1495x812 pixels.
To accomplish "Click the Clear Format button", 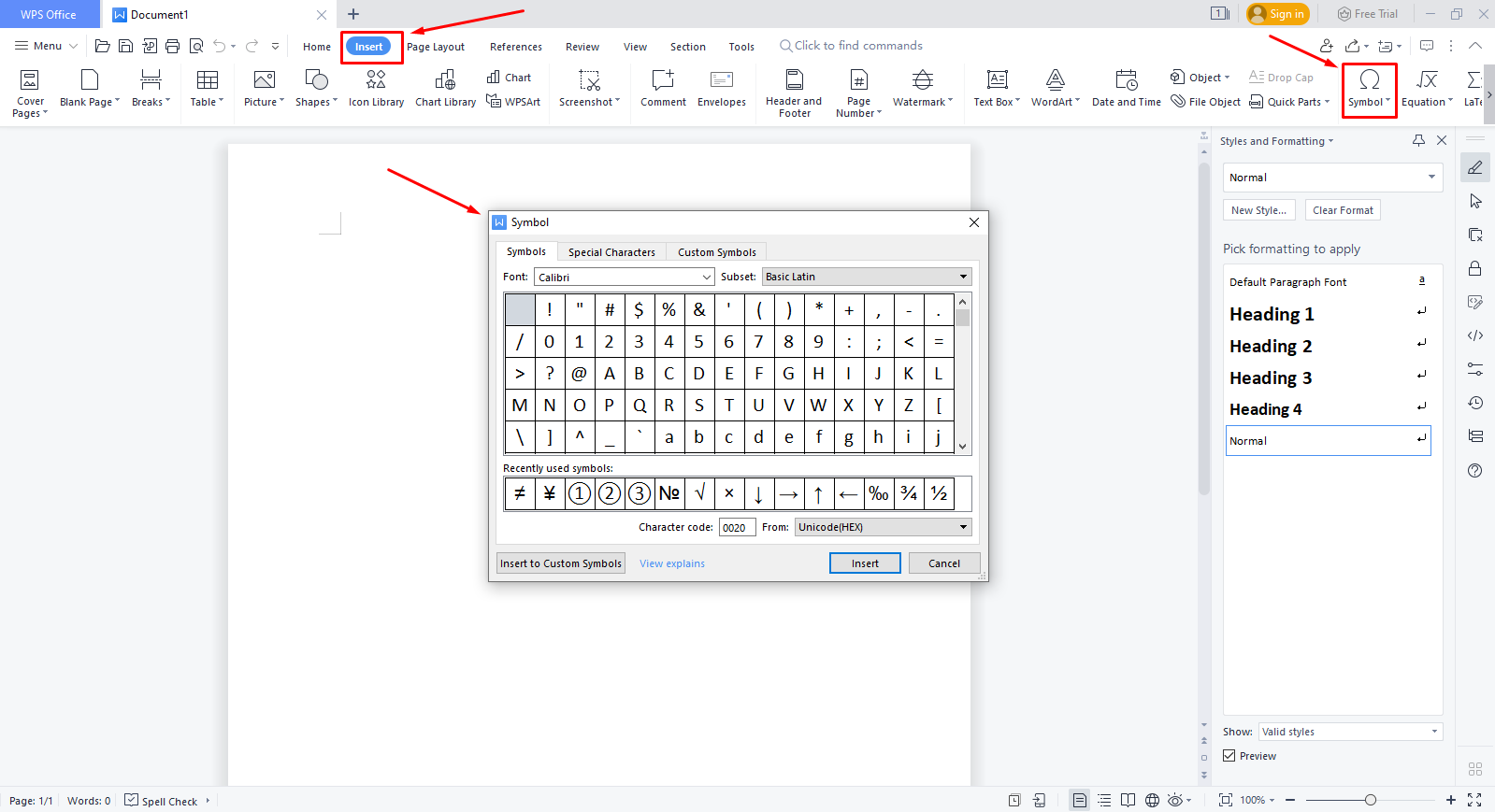I will [x=1343, y=210].
